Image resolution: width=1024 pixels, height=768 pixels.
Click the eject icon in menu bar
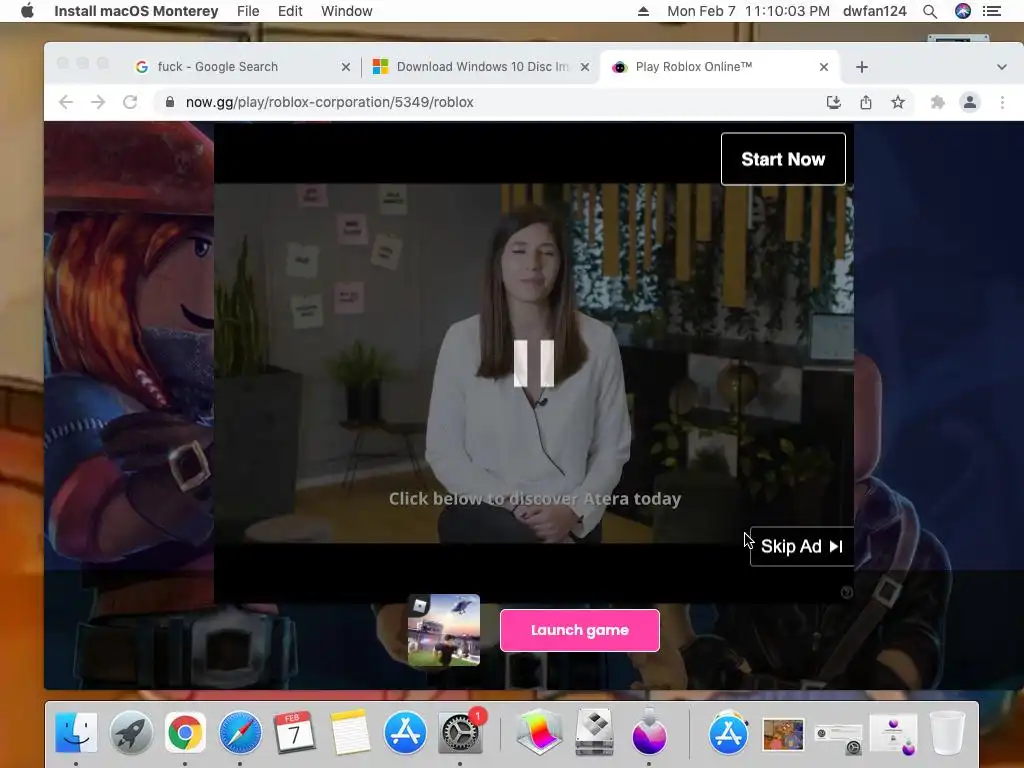click(643, 11)
